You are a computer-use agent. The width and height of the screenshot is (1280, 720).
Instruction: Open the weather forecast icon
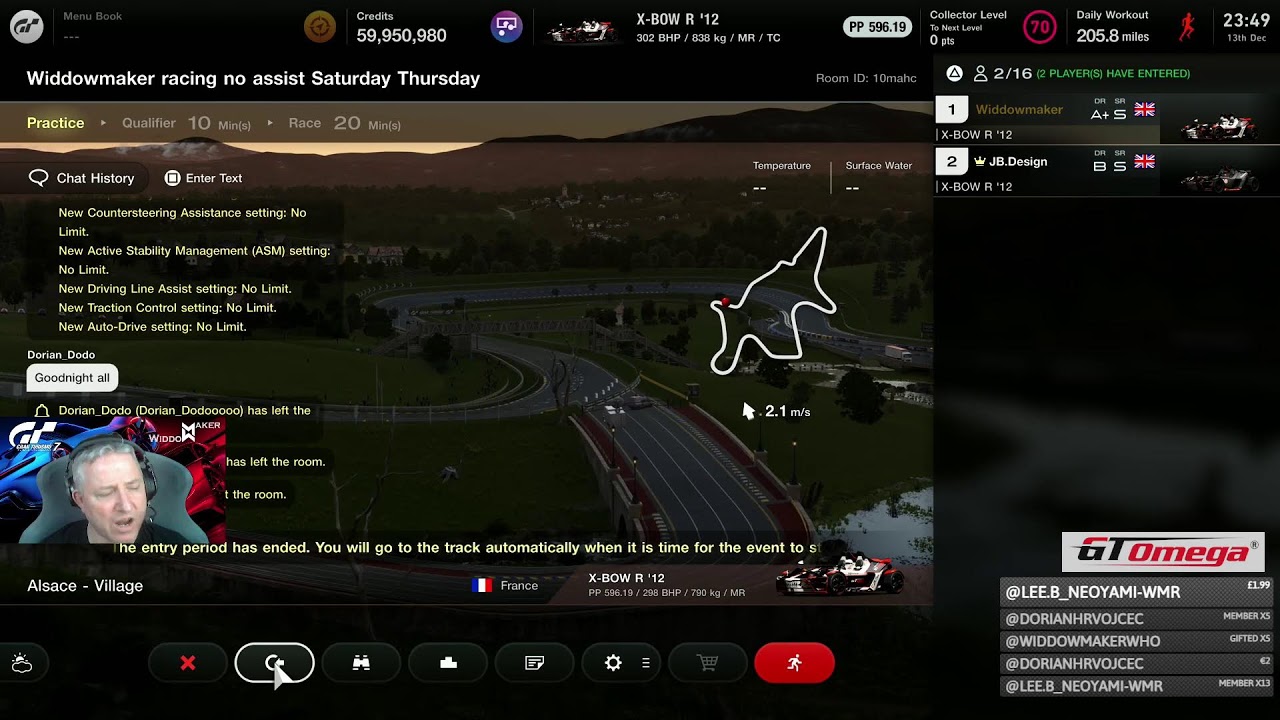[22, 663]
